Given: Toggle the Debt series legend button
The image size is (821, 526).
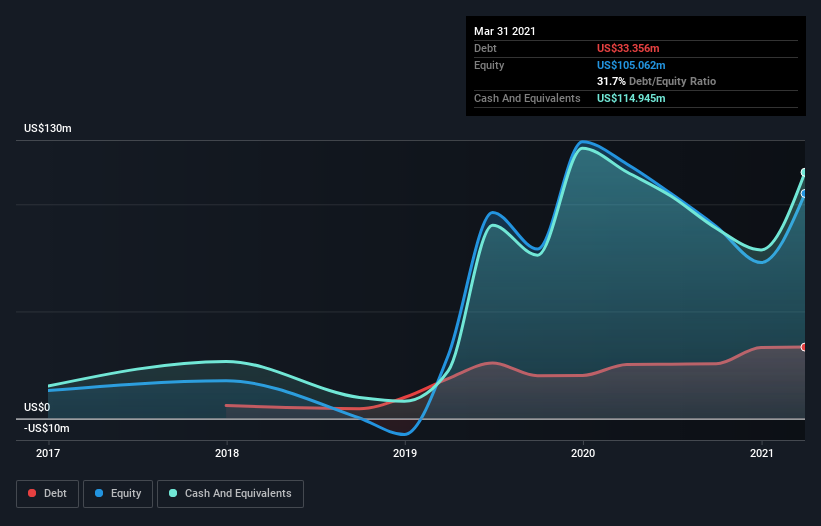Looking at the screenshot, I should coord(47,494).
